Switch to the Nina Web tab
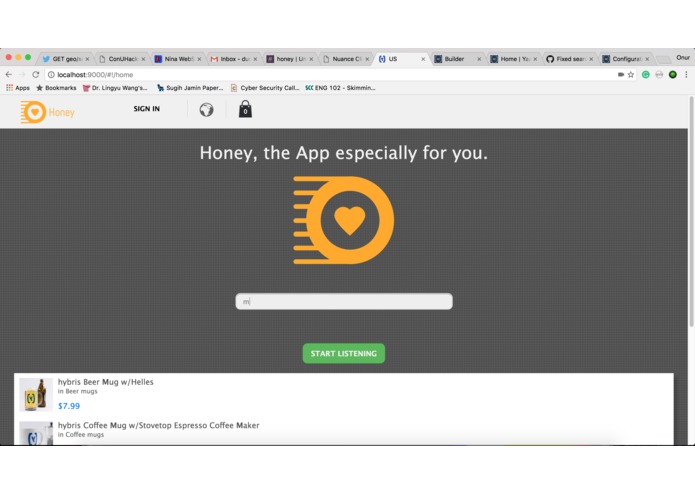Screen dimensions: 695x494 [x=176, y=59]
